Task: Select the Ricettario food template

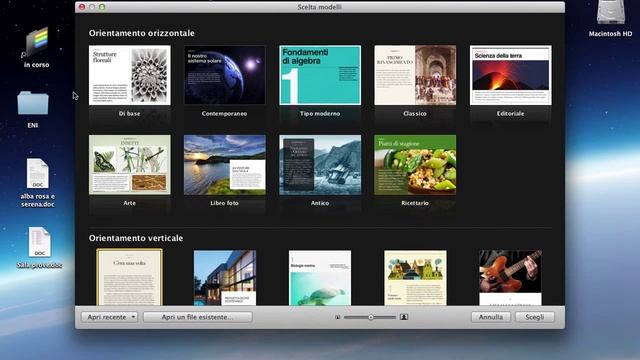Action: pyautogui.click(x=415, y=164)
